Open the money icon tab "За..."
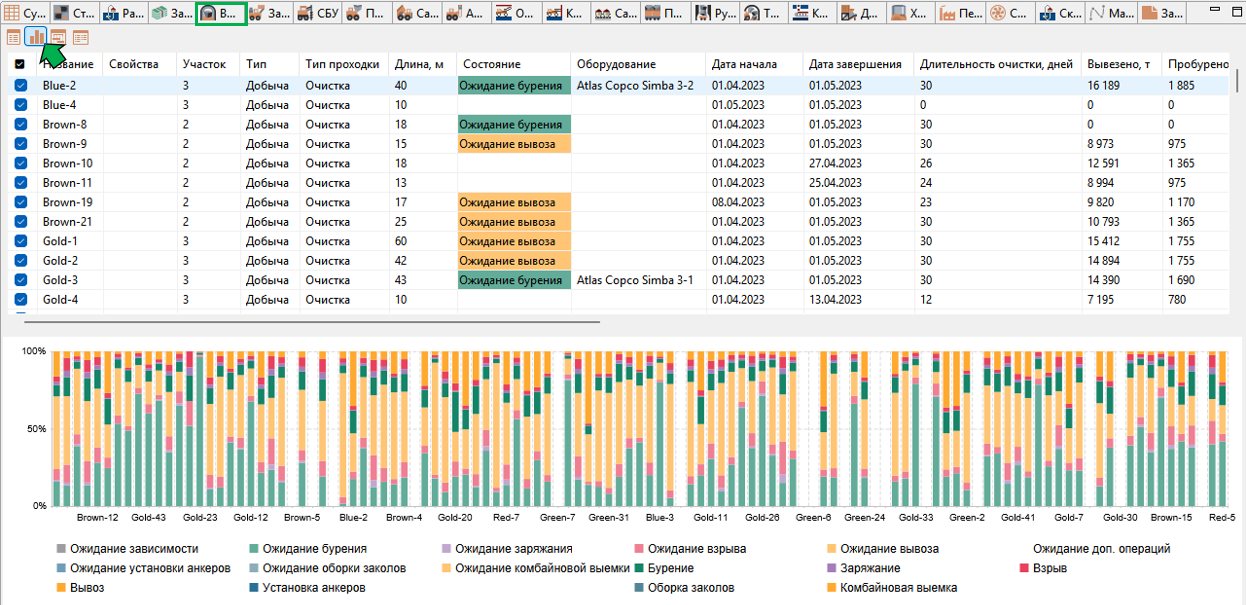The height and width of the screenshot is (605, 1246). click(172, 14)
